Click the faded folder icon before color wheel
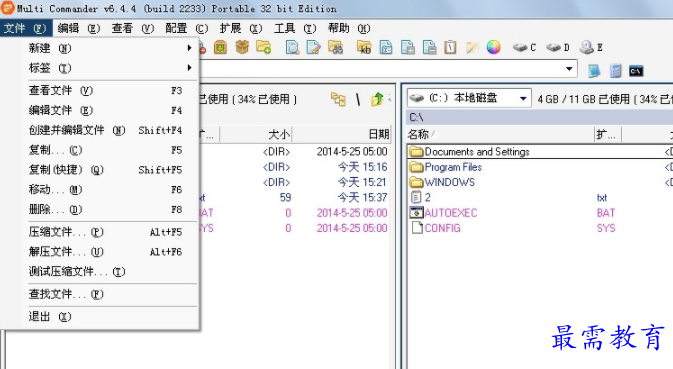The image size is (673, 369). 472,47
